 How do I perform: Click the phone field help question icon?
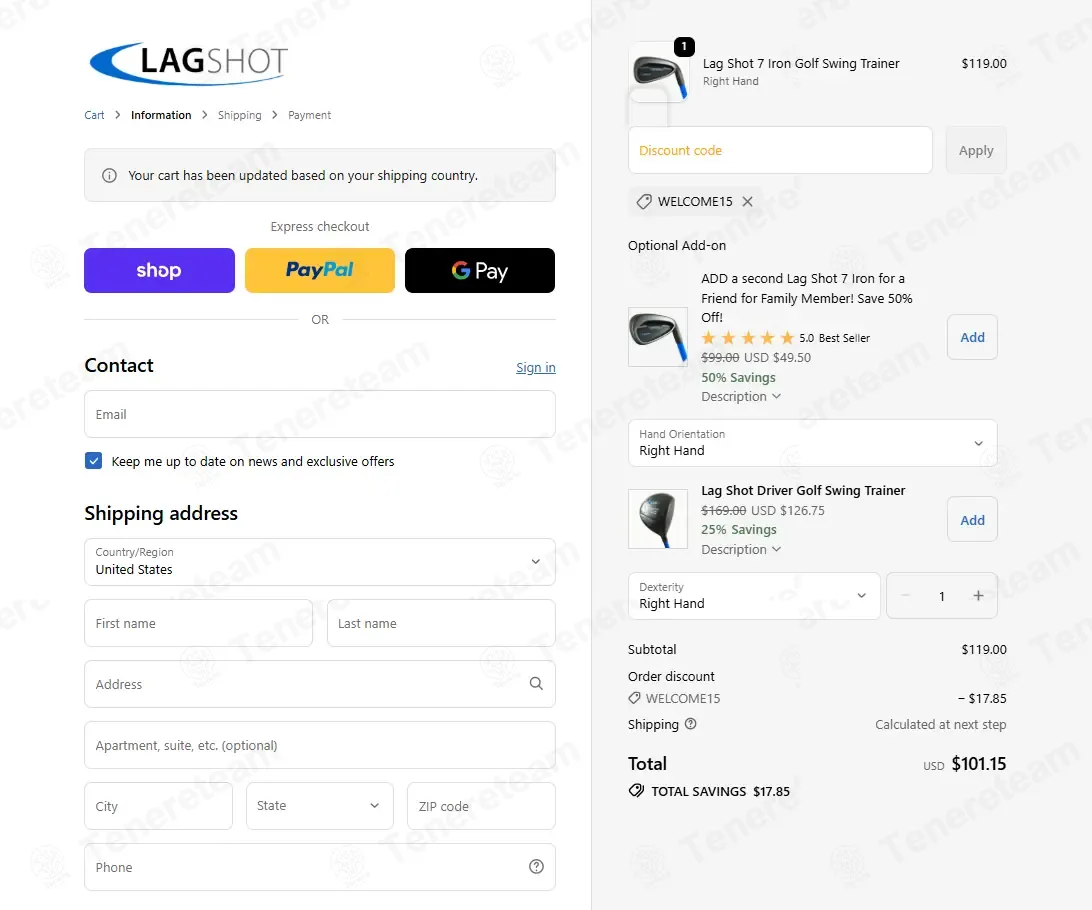click(536, 867)
